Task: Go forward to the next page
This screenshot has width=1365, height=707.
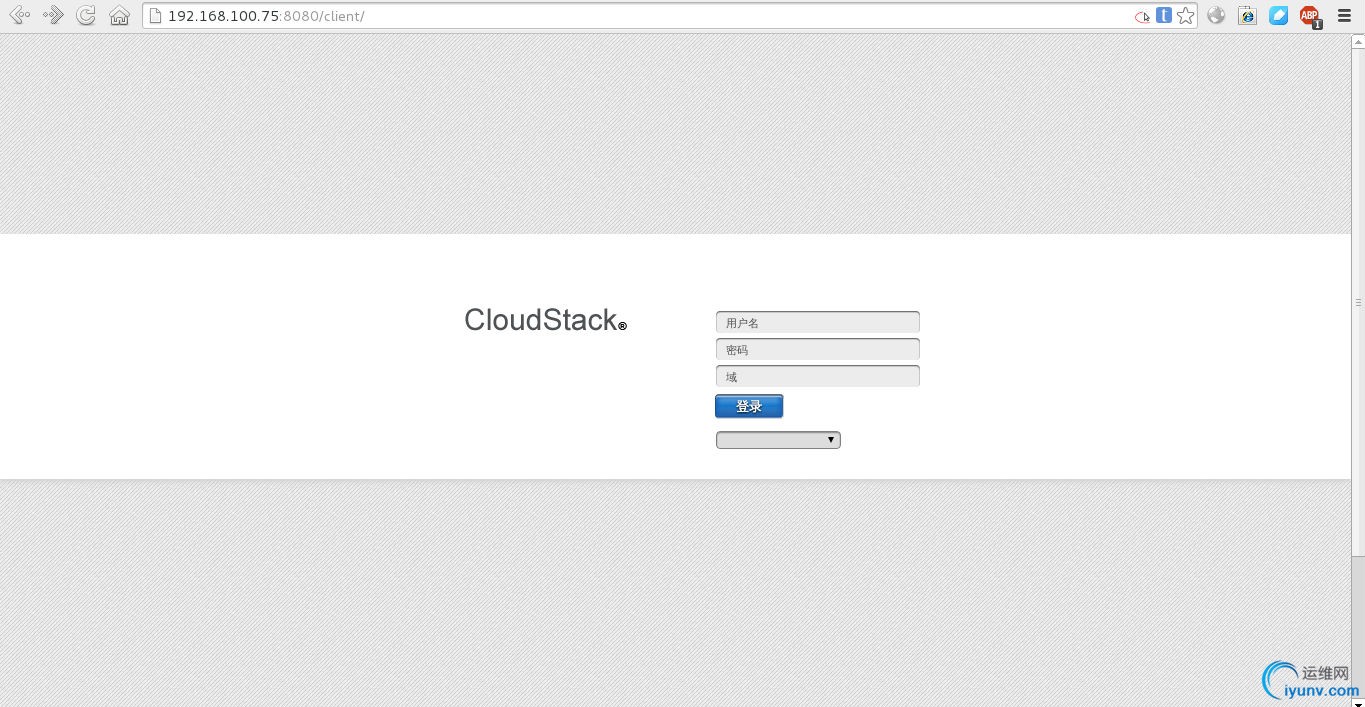Action: 53,15
